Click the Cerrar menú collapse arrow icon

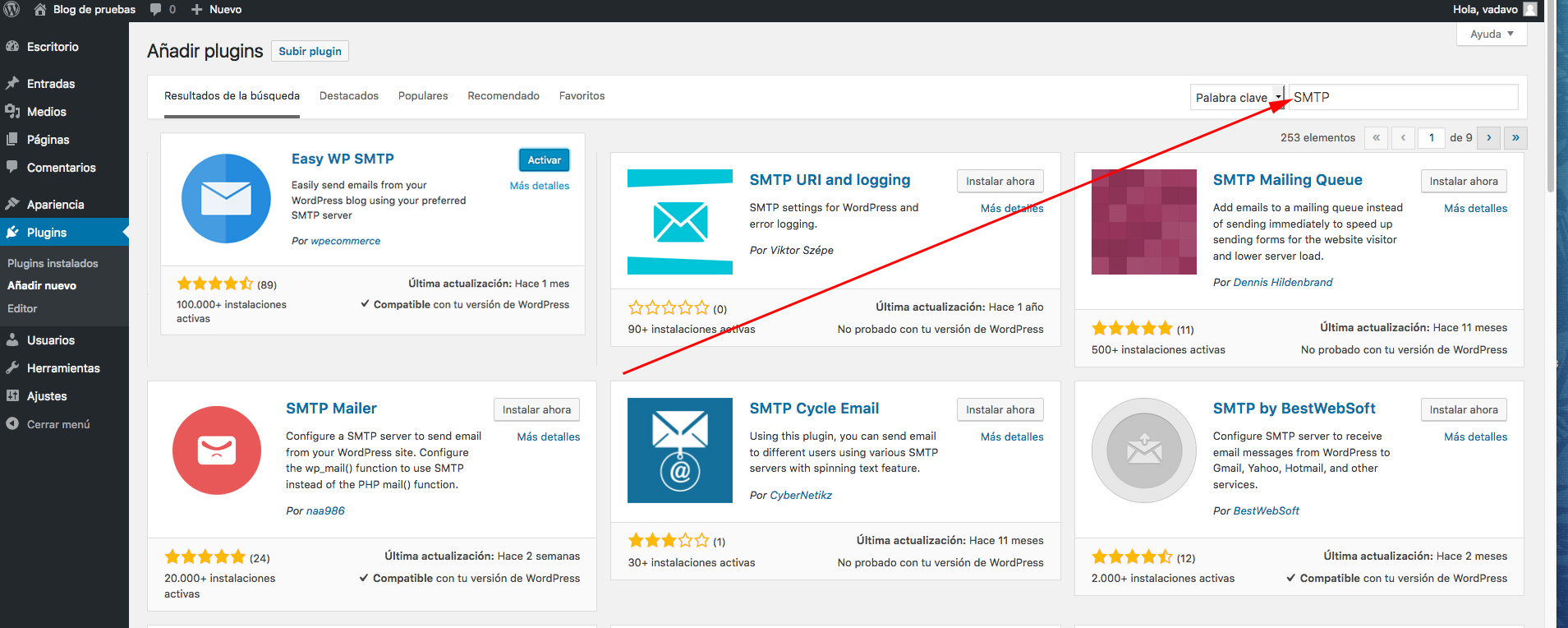tap(12, 424)
